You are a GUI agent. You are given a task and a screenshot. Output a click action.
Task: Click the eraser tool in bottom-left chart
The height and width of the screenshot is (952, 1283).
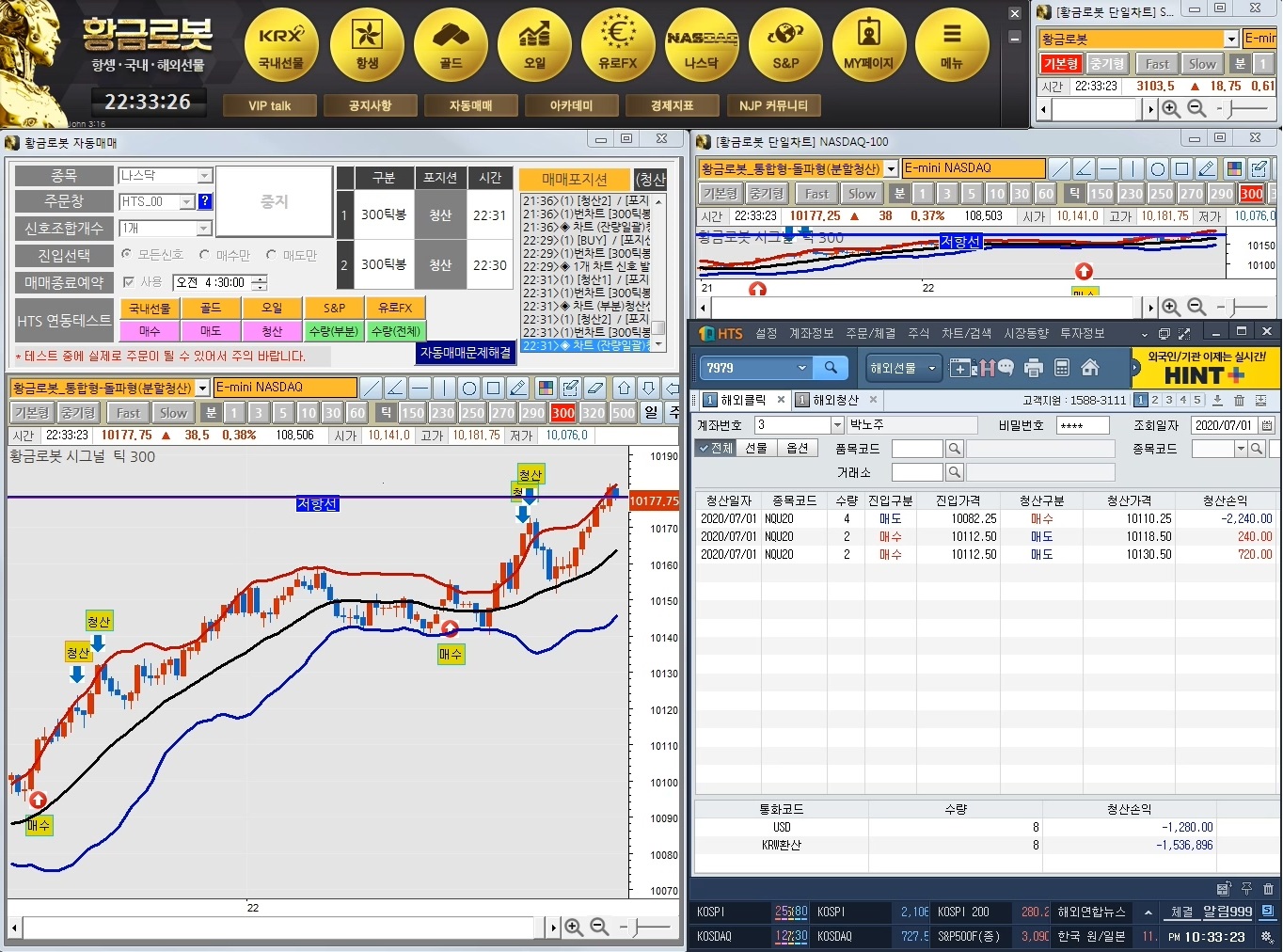(594, 388)
